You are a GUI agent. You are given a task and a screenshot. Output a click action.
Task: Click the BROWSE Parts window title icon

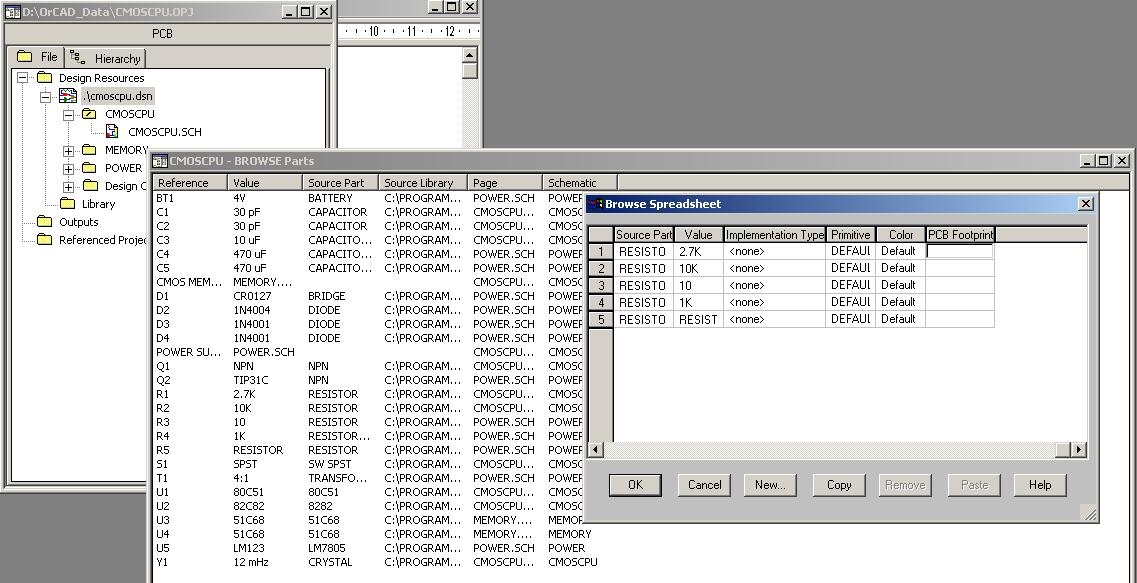[x=160, y=161]
